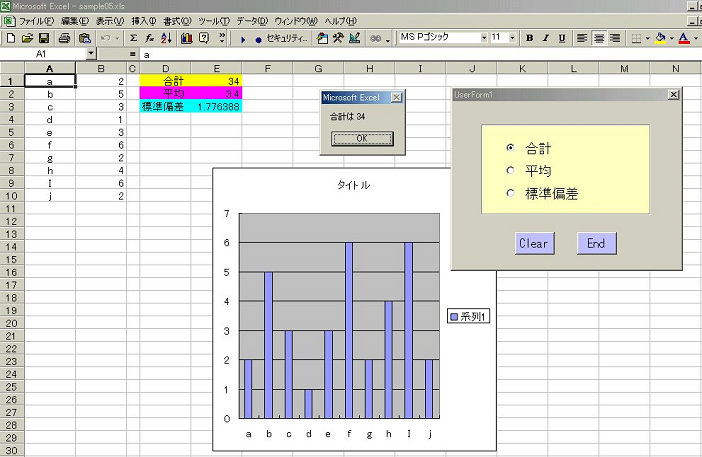Click the New workbook icon
The width and height of the screenshot is (702, 457).
pos(11,38)
